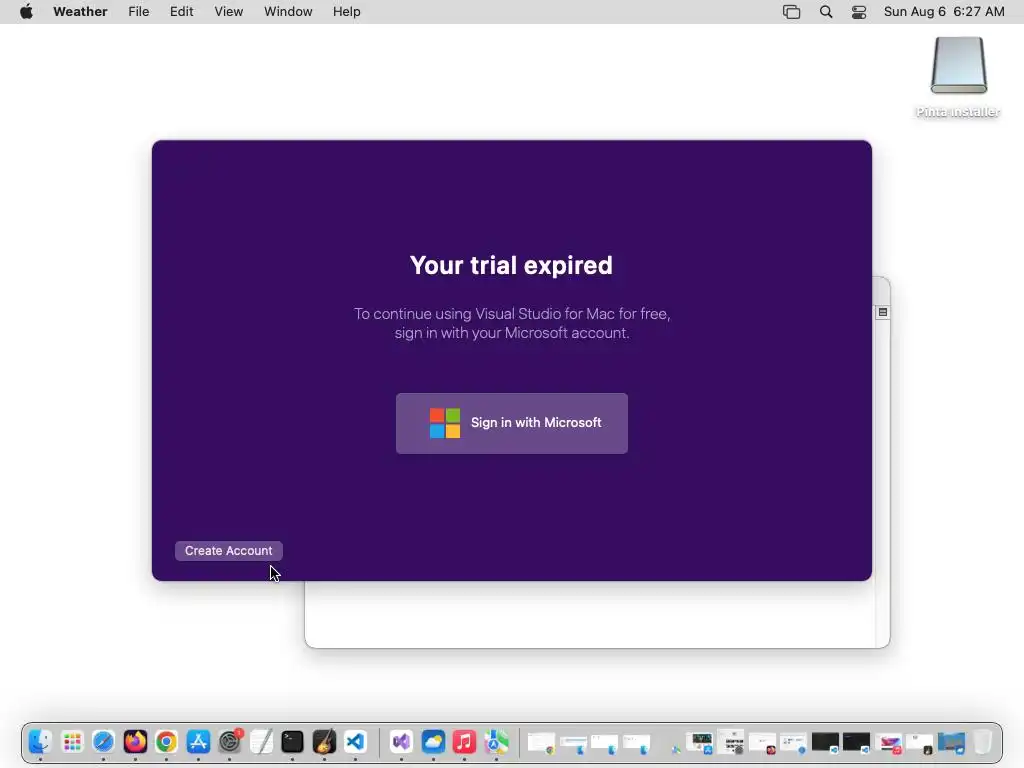Open the App Store from the Dock

coord(198,742)
